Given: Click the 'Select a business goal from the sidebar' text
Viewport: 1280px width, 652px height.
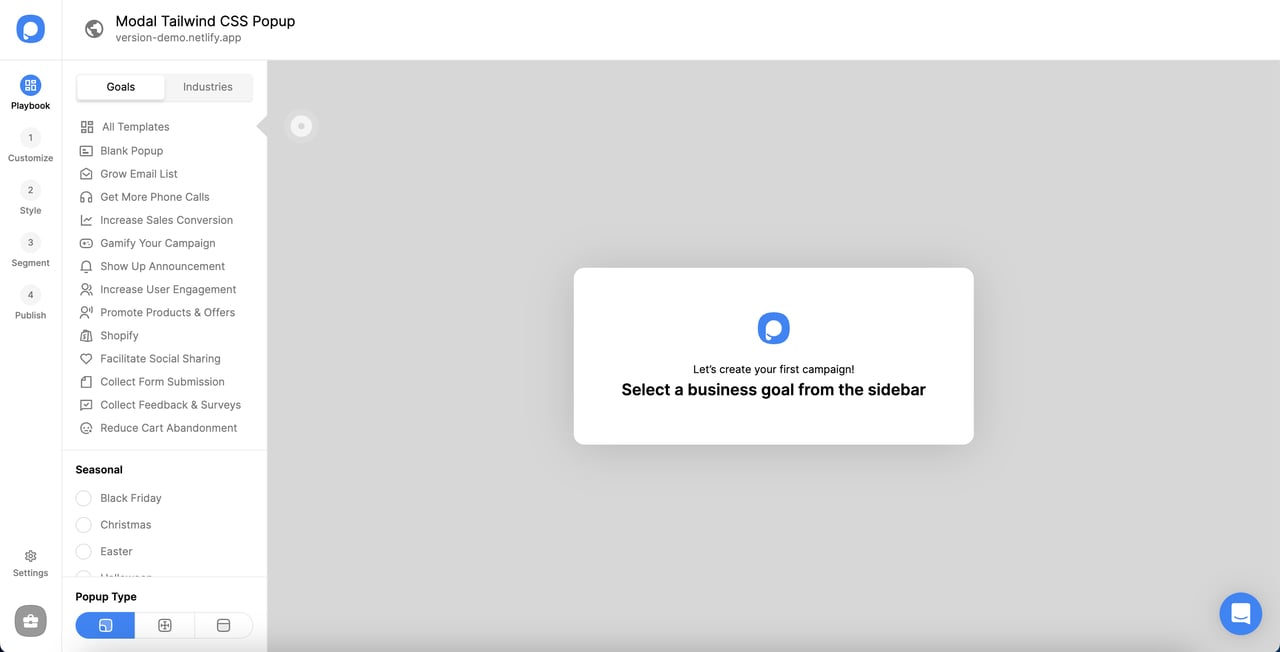Looking at the screenshot, I should tap(774, 390).
